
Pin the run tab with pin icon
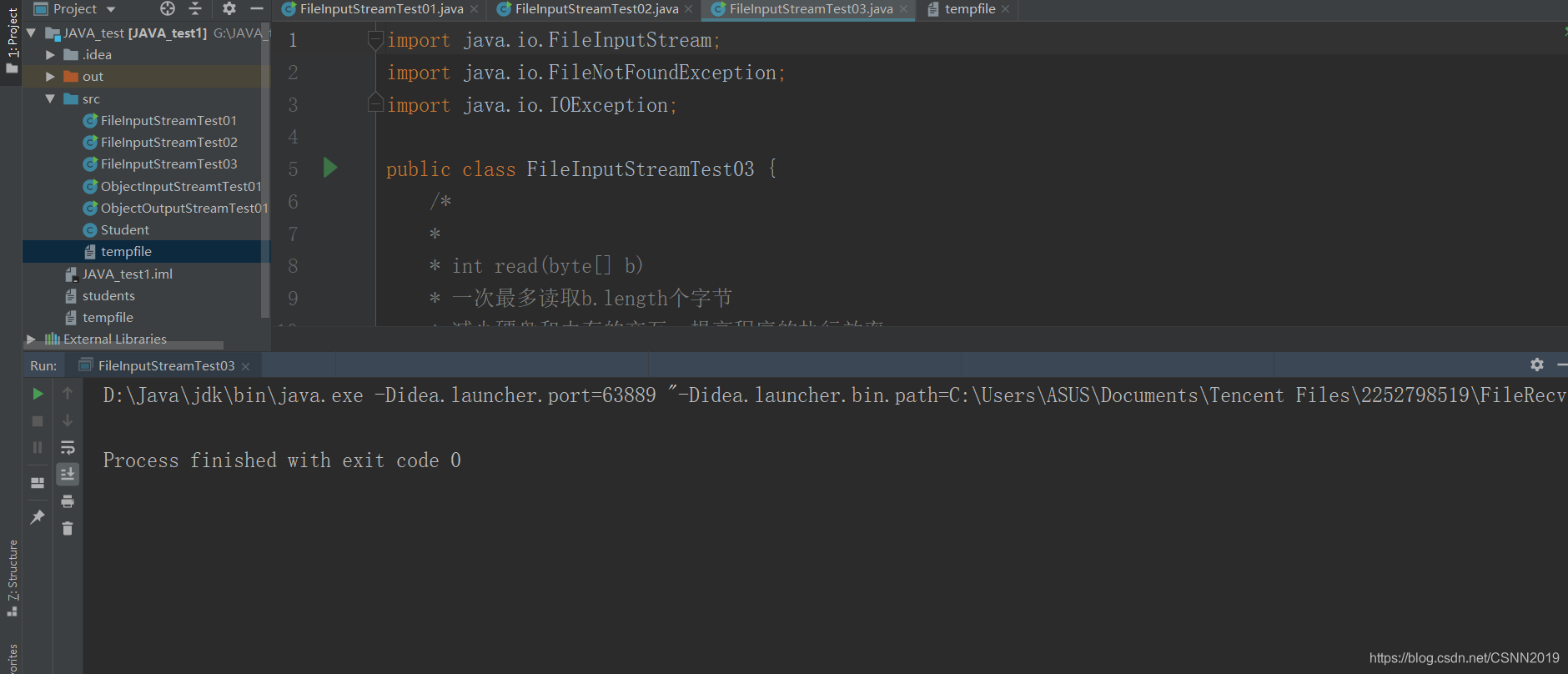(x=38, y=517)
